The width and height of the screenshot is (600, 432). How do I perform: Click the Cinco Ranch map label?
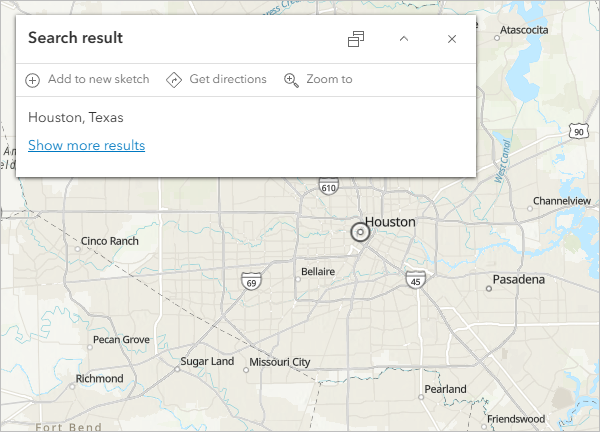110,241
